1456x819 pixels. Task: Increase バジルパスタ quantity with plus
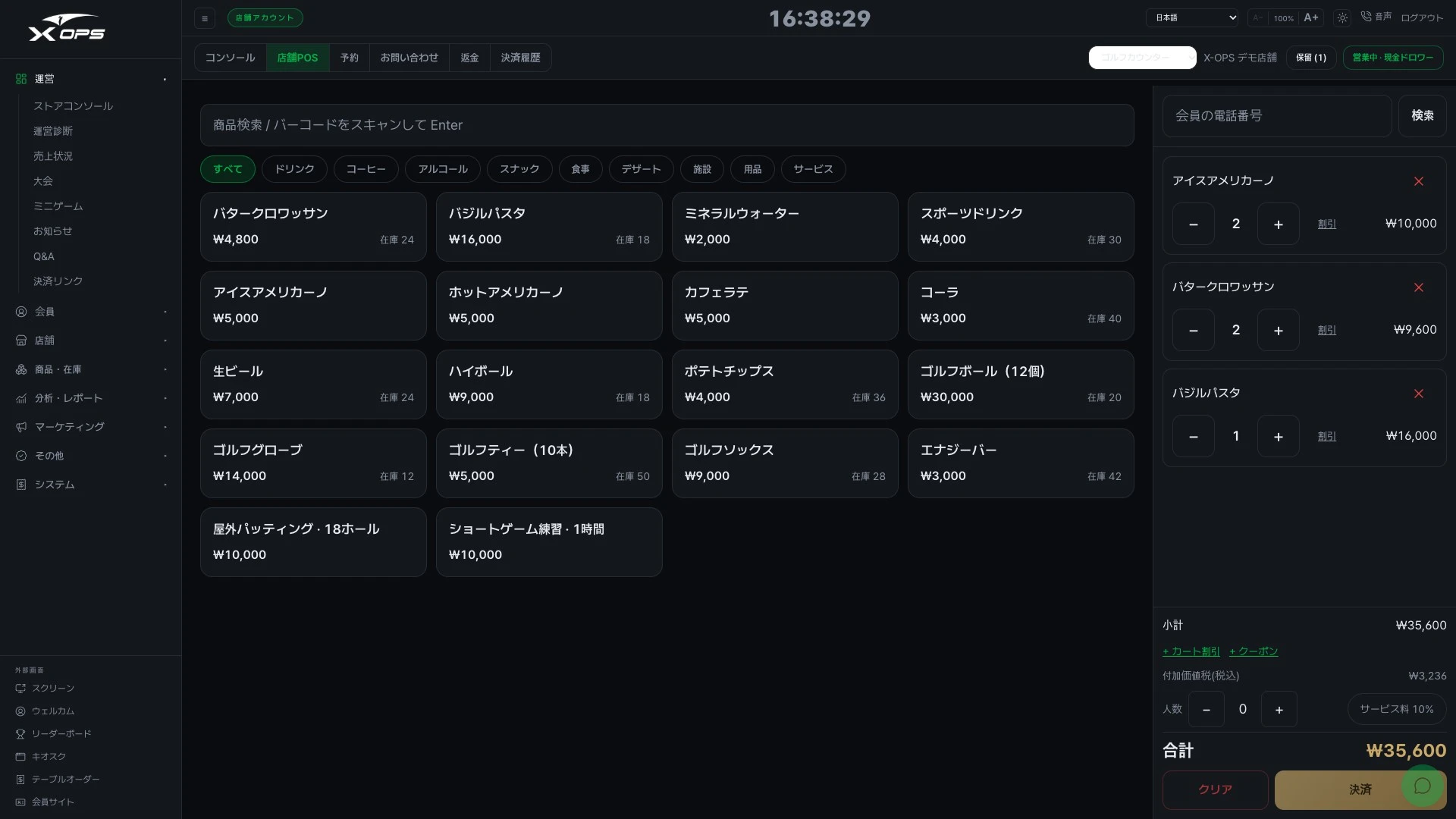point(1278,436)
